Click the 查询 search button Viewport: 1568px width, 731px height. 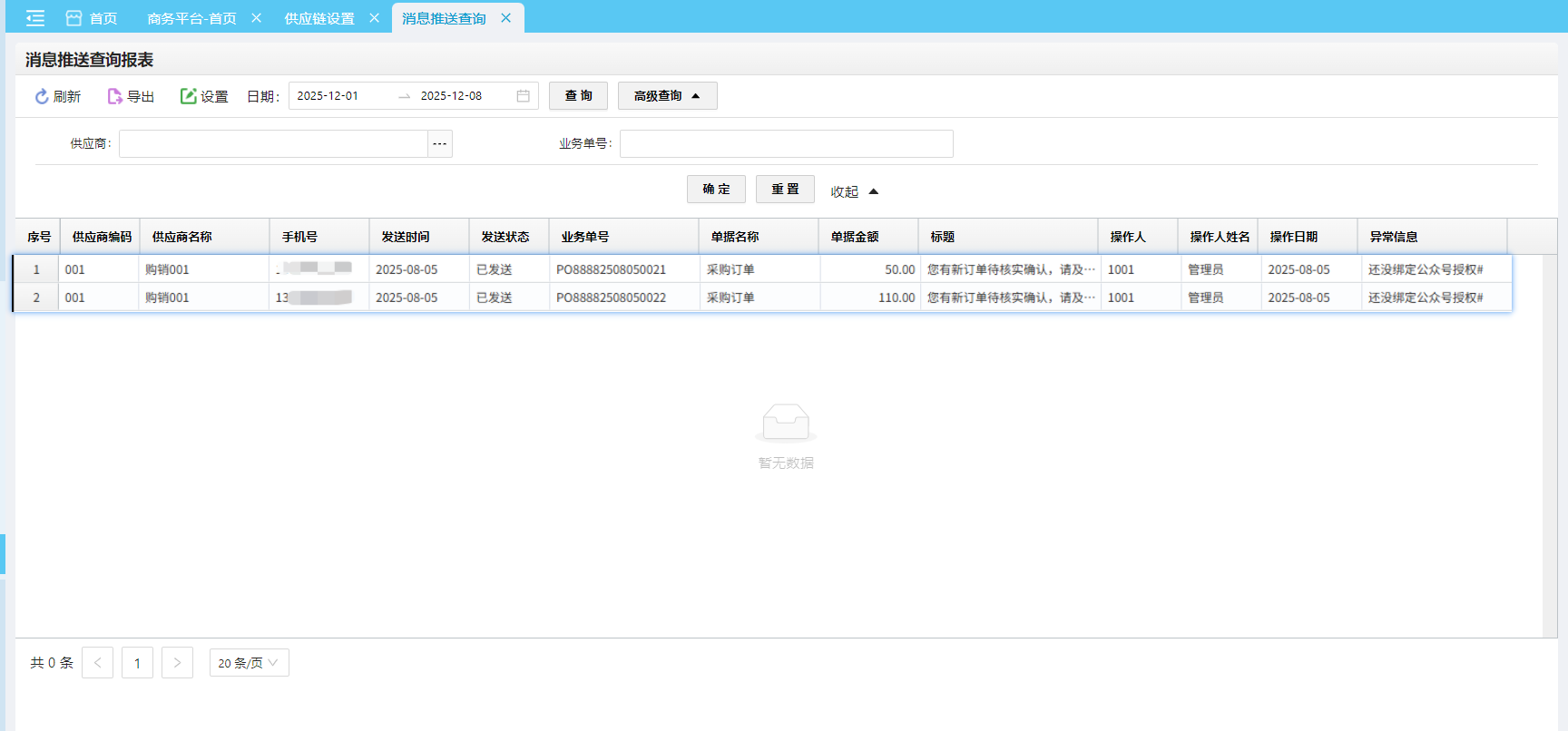(x=578, y=96)
